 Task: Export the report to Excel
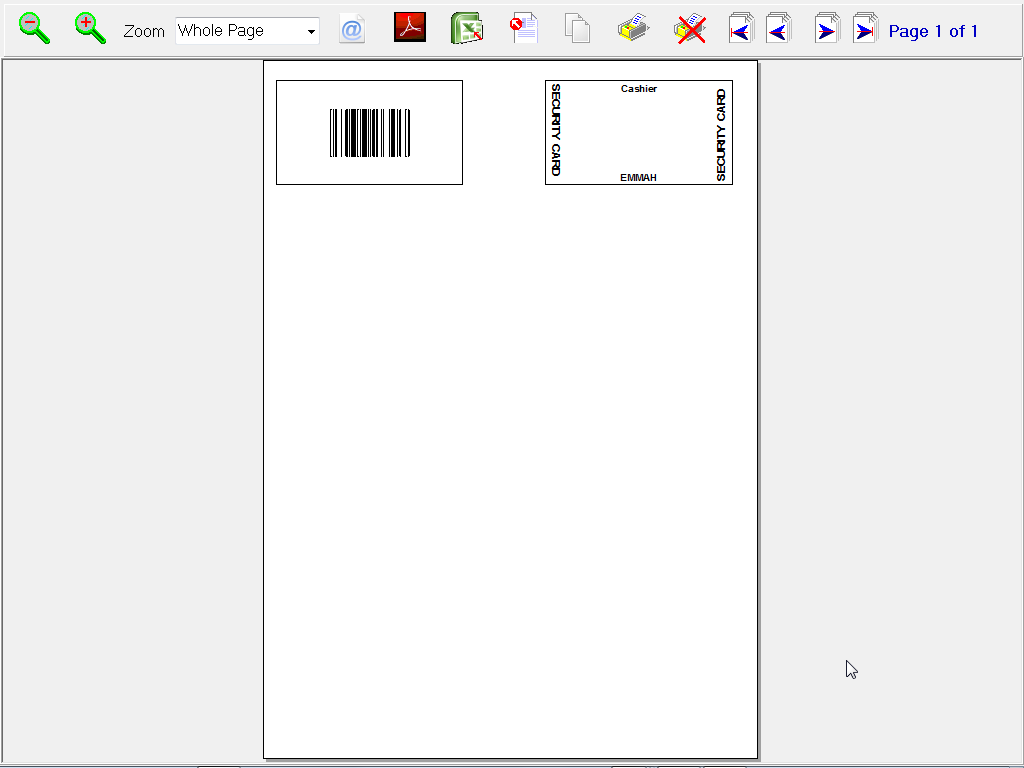467,29
